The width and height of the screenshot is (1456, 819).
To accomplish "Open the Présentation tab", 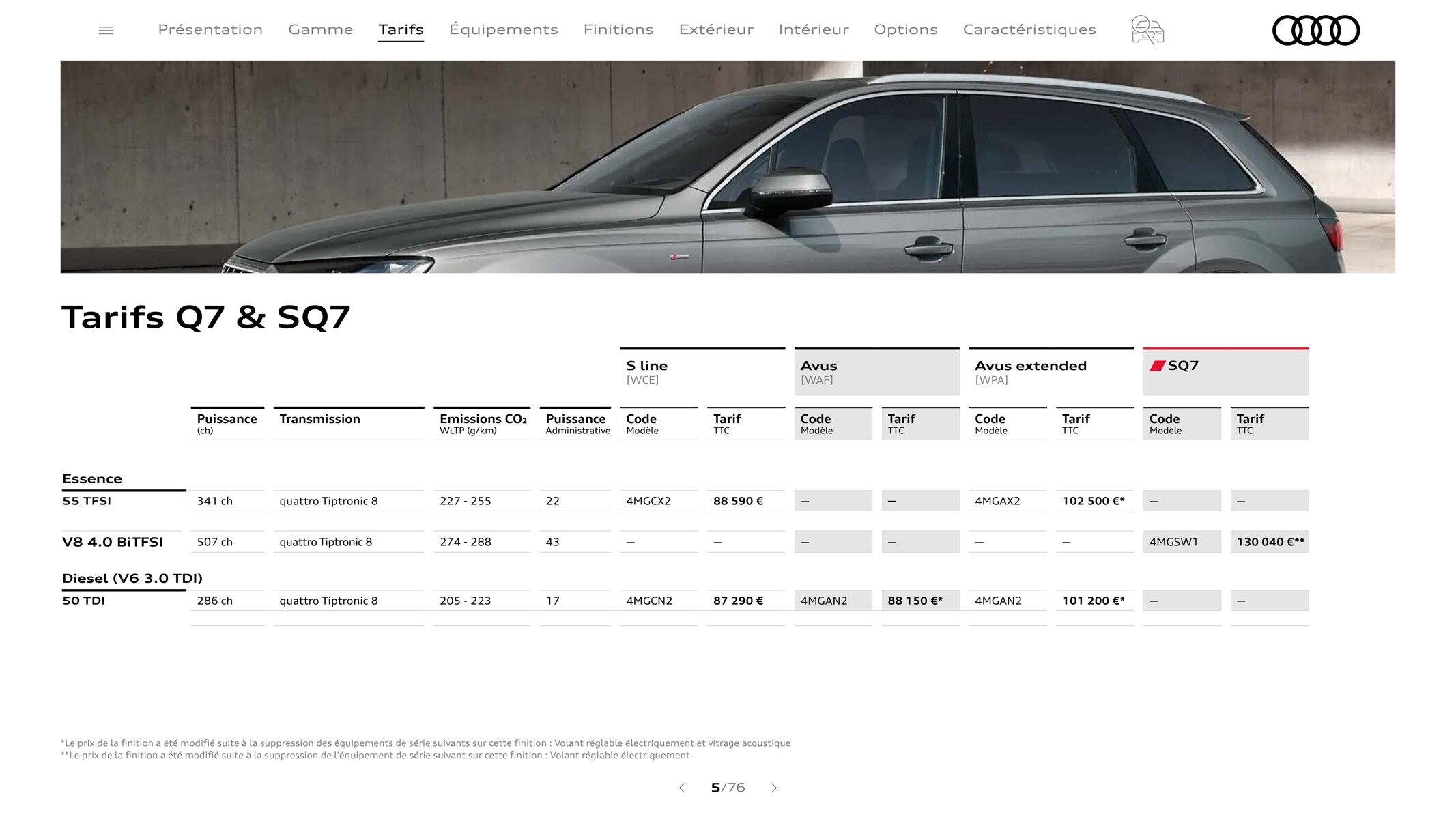I will point(210,29).
